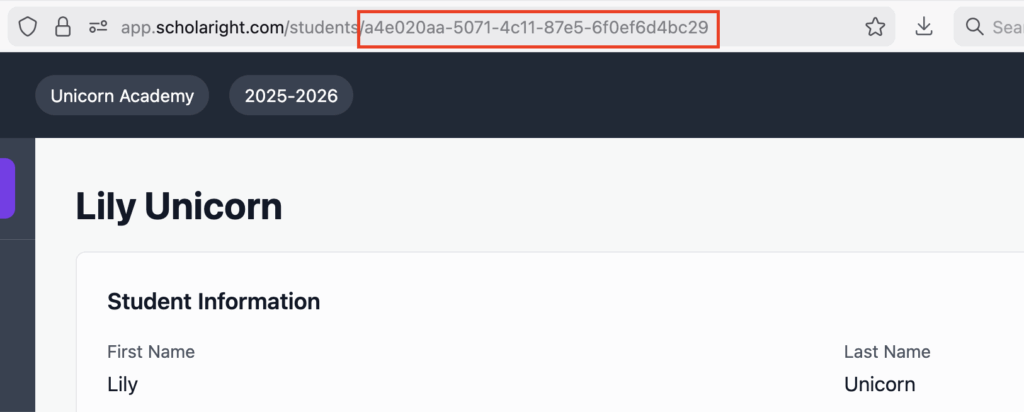
Task: Click the Student Information section heading
Action: [213, 301]
